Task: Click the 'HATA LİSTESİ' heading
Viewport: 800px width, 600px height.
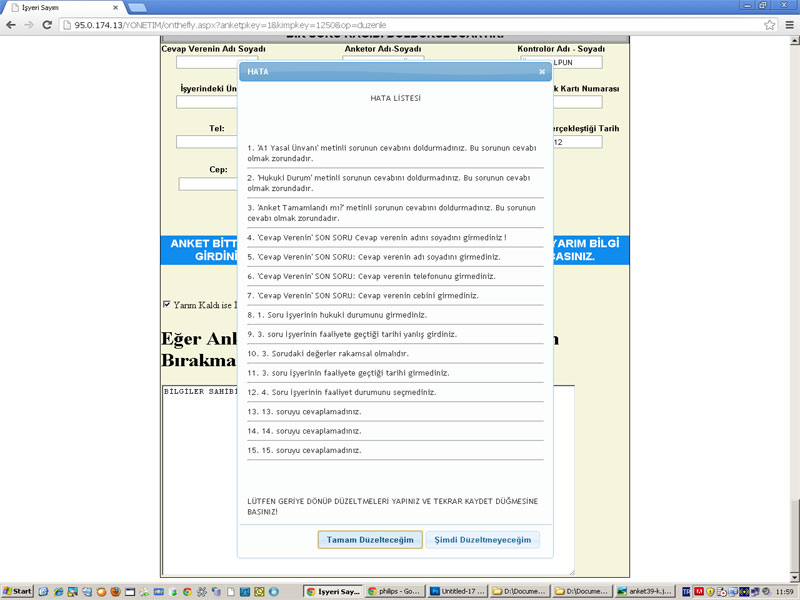Action: click(x=395, y=98)
